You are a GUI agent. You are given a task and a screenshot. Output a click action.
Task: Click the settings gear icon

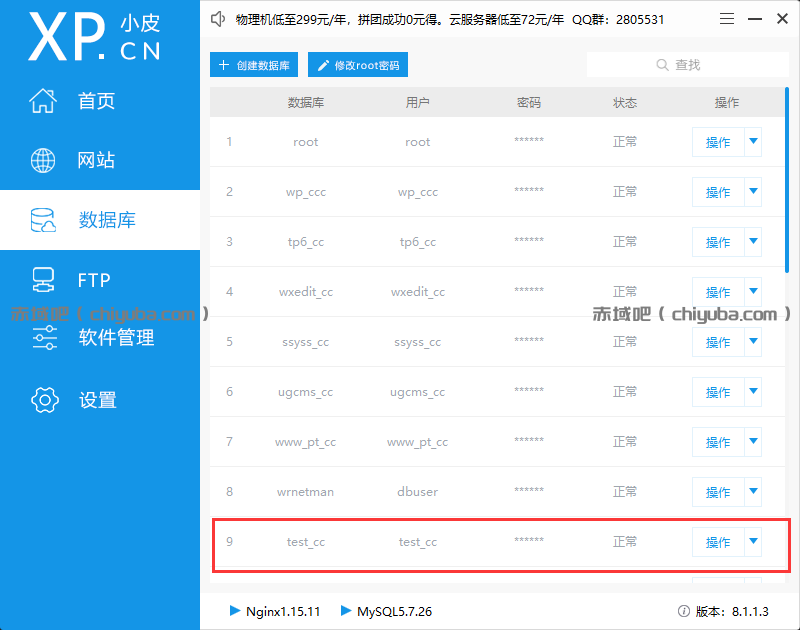(45, 400)
